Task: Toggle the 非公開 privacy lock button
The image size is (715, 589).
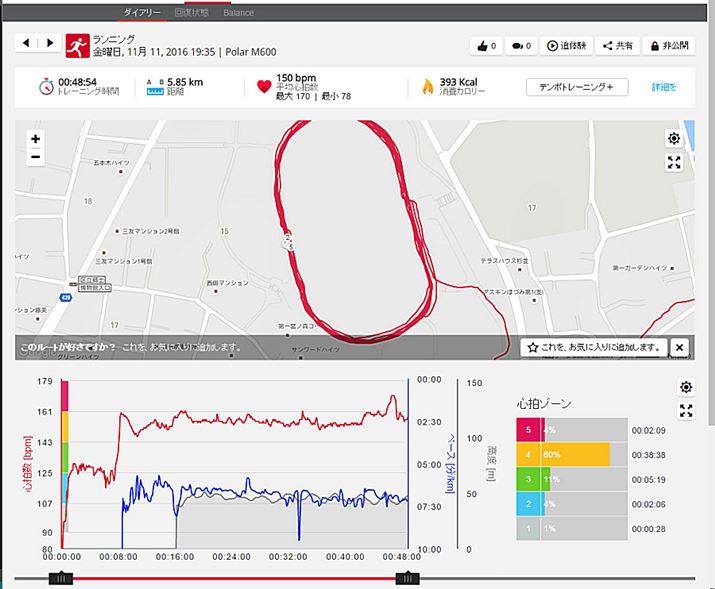Action: (668, 46)
